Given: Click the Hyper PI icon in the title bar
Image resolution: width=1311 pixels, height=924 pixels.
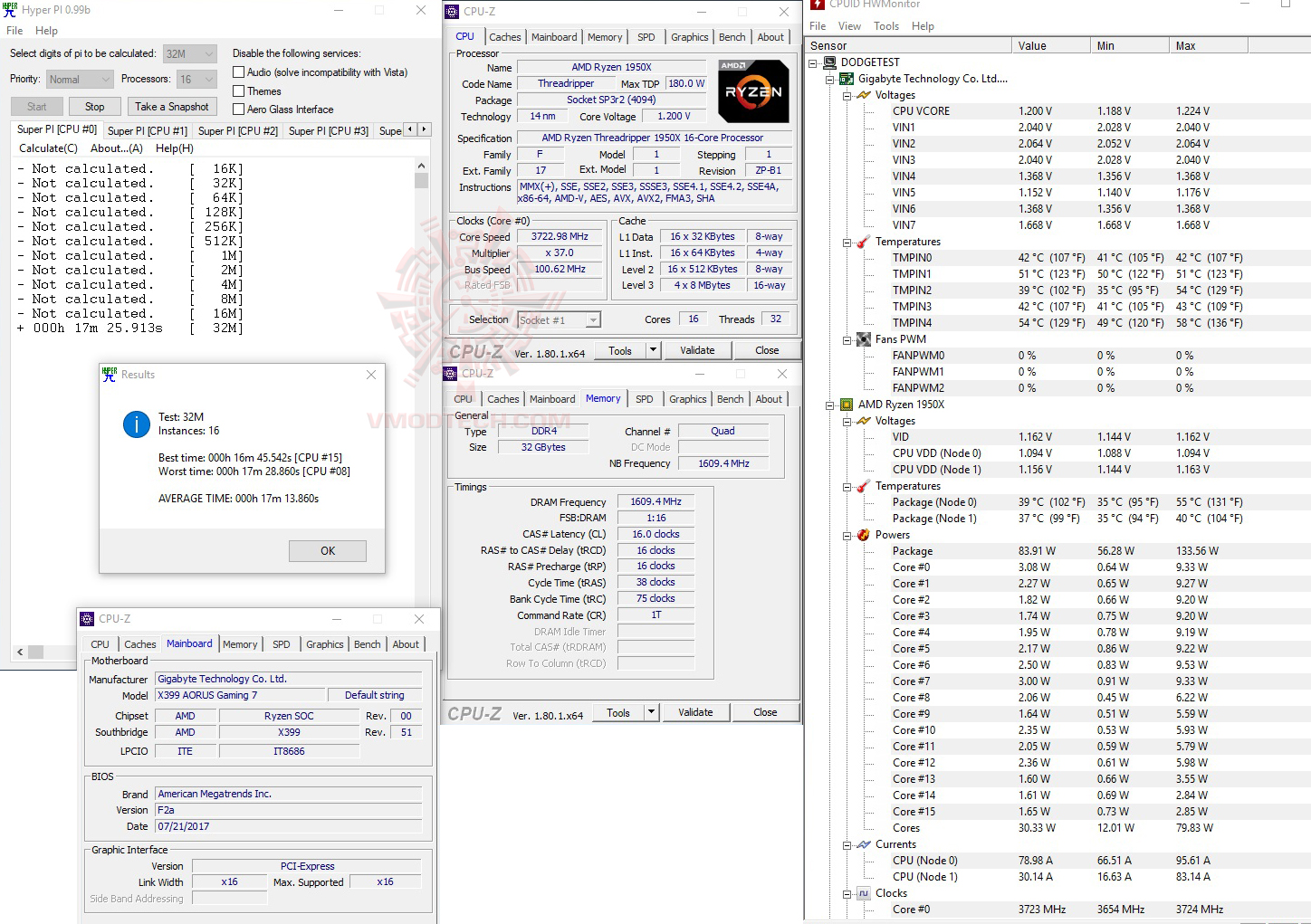Looking at the screenshot, I should (10, 10).
